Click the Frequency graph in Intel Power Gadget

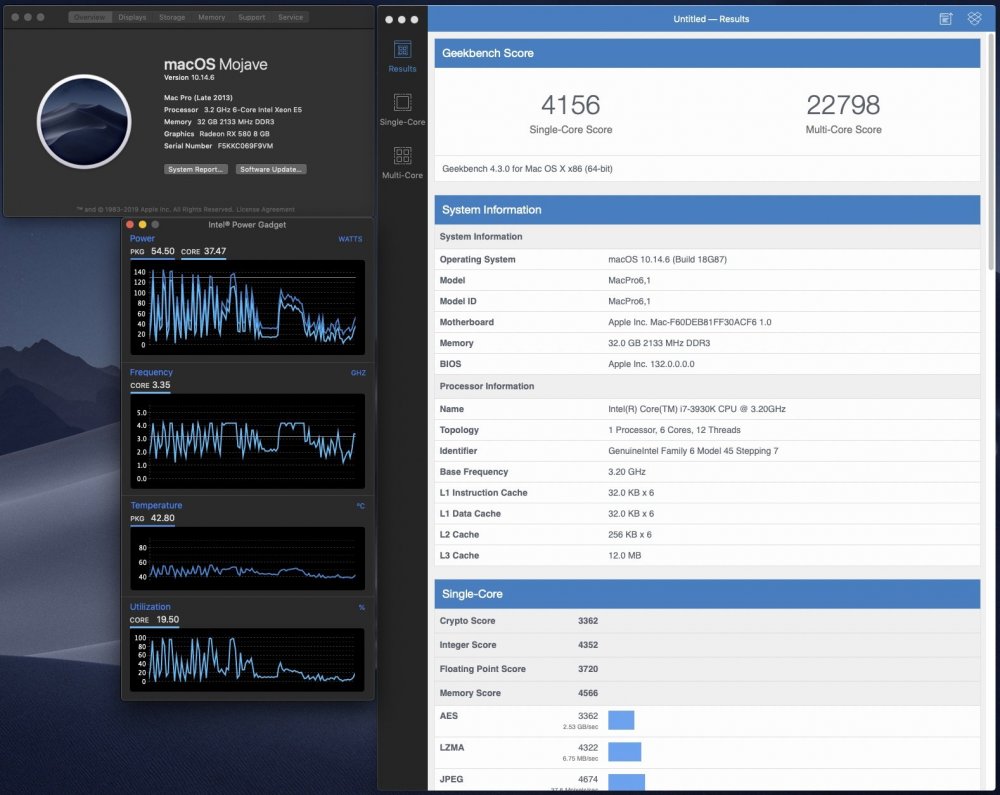247,441
